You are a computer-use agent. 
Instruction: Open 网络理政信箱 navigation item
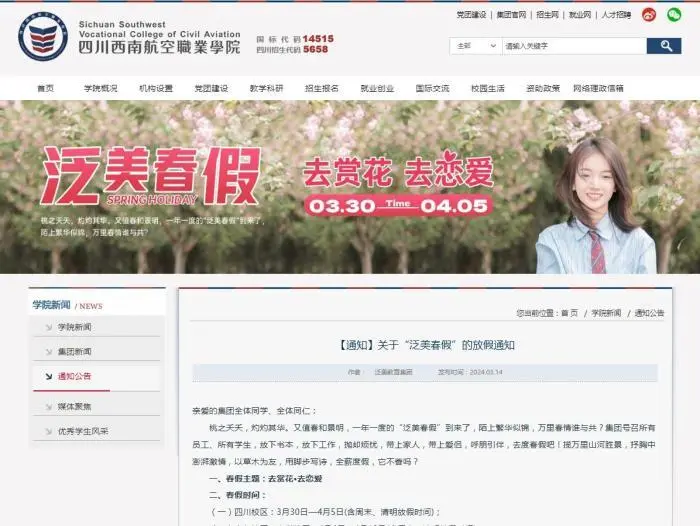pyautogui.click(x=598, y=88)
